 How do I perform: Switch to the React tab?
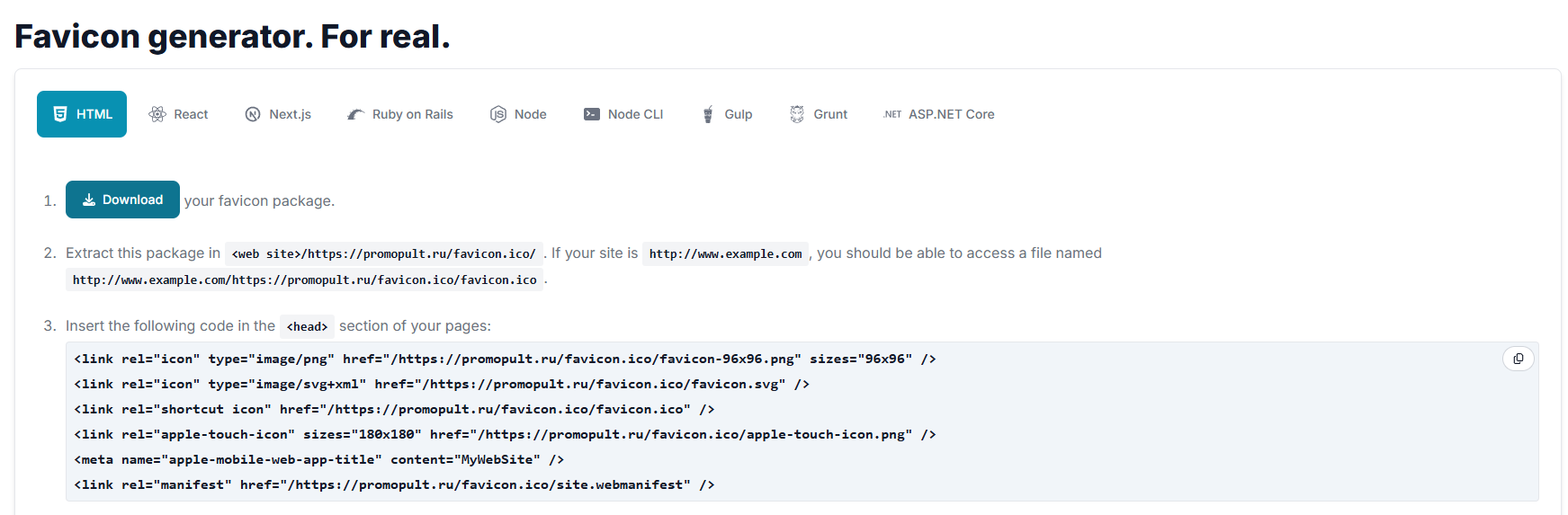(x=178, y=114)
